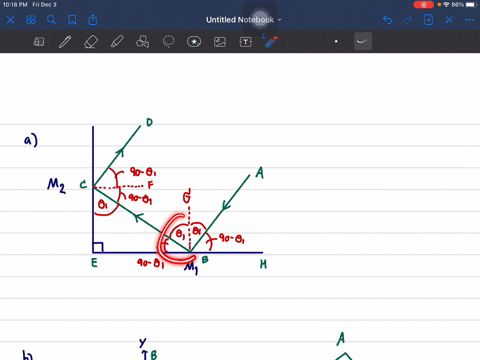The height and width of the screenshot is (360, 480).
Task: Tap the battery indicator in status bar
Action: point(471,5)
